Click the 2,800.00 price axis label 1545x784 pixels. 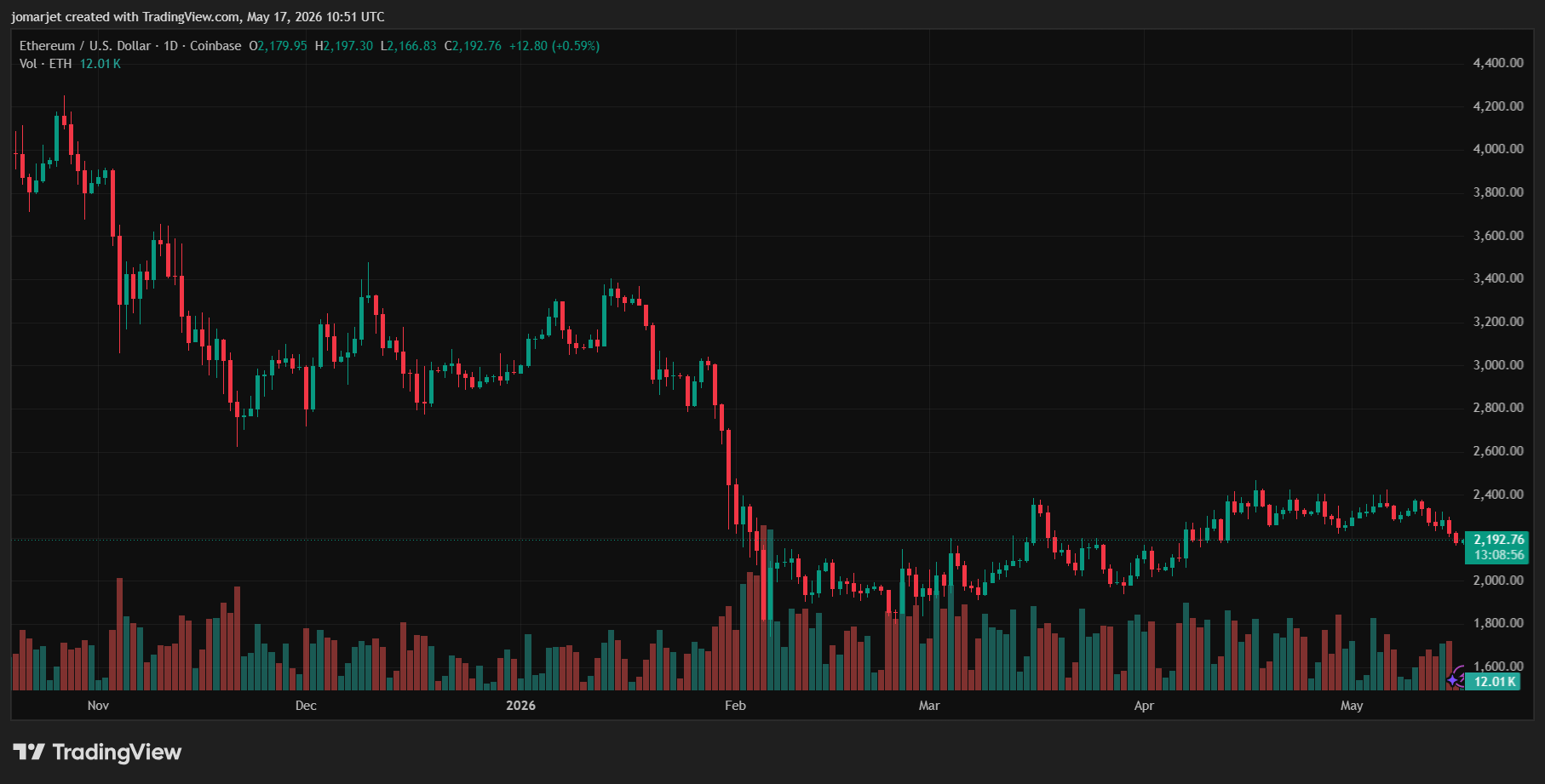[1498, 408]
